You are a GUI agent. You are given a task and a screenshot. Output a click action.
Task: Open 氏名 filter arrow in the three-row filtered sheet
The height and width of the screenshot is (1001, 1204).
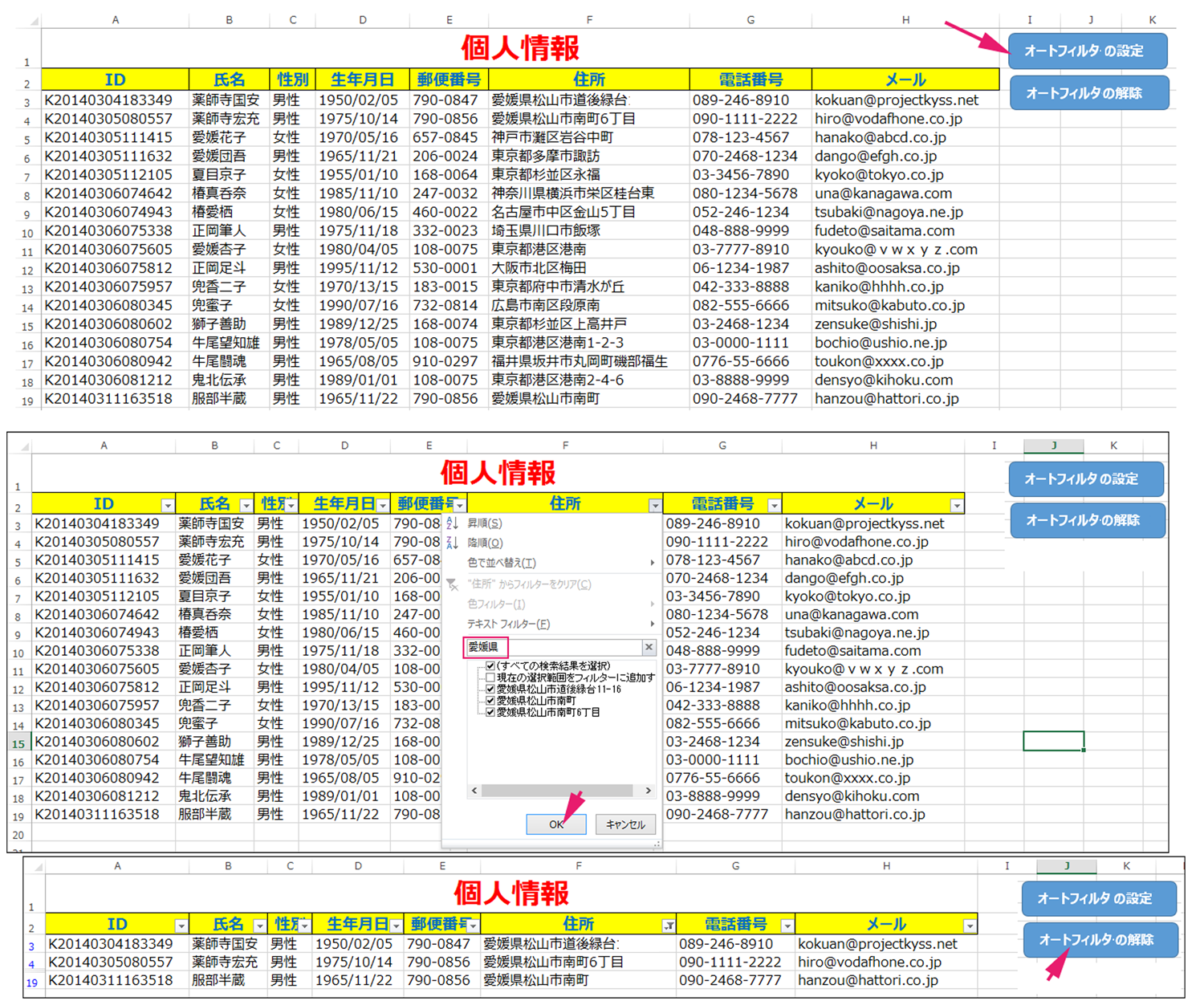click(x=259, y=926)
